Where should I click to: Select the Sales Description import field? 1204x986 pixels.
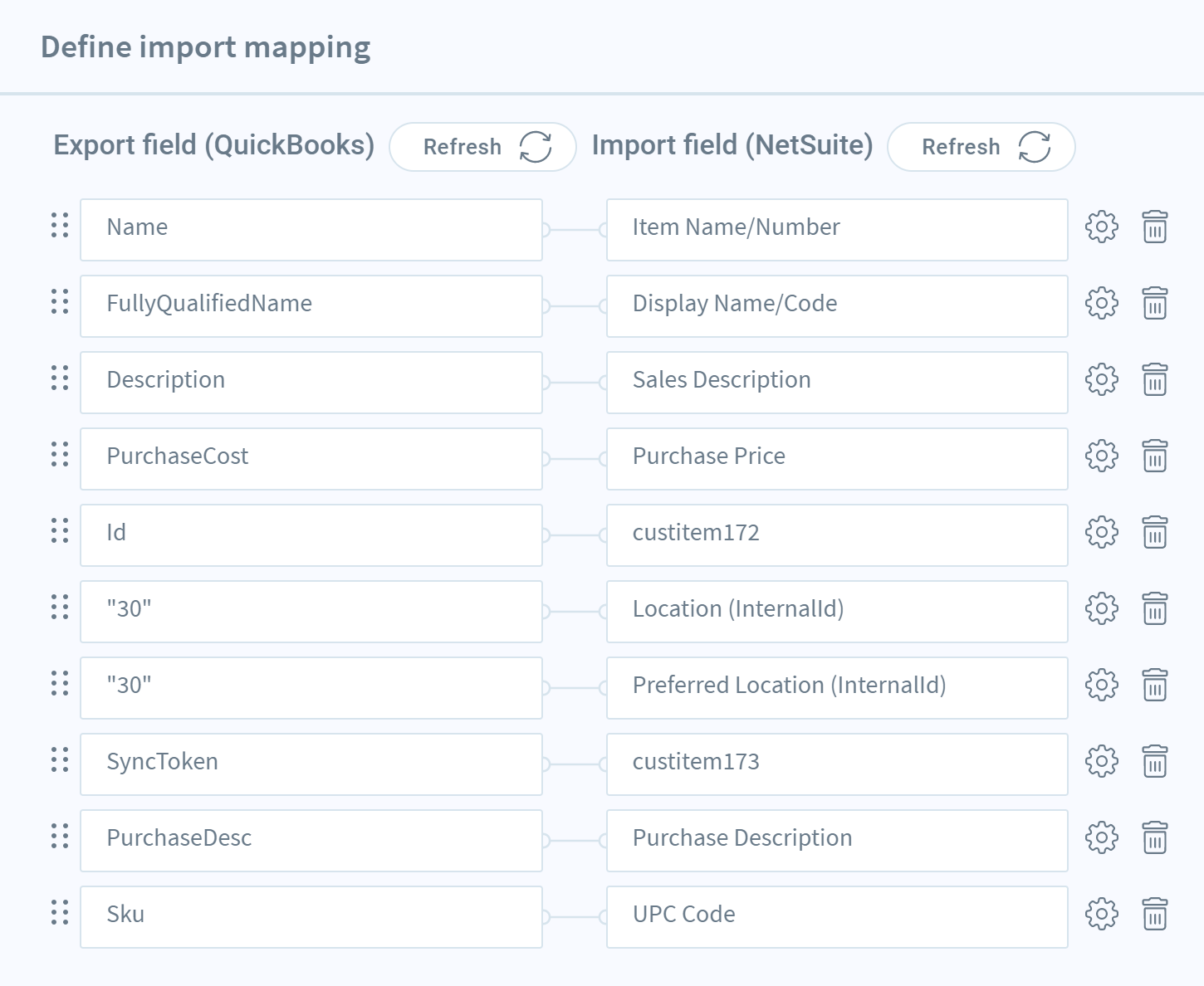[x=837, y=383]
